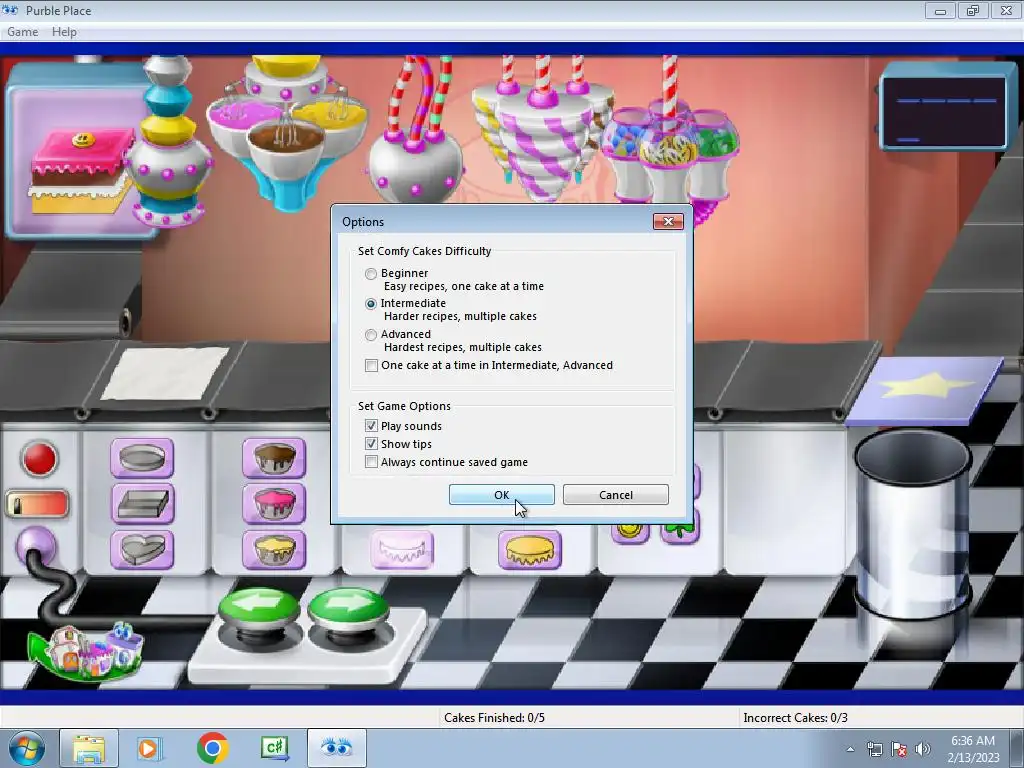
Task: Choose the pink strawberry batter bowl
Action: (x=274, y=504)
